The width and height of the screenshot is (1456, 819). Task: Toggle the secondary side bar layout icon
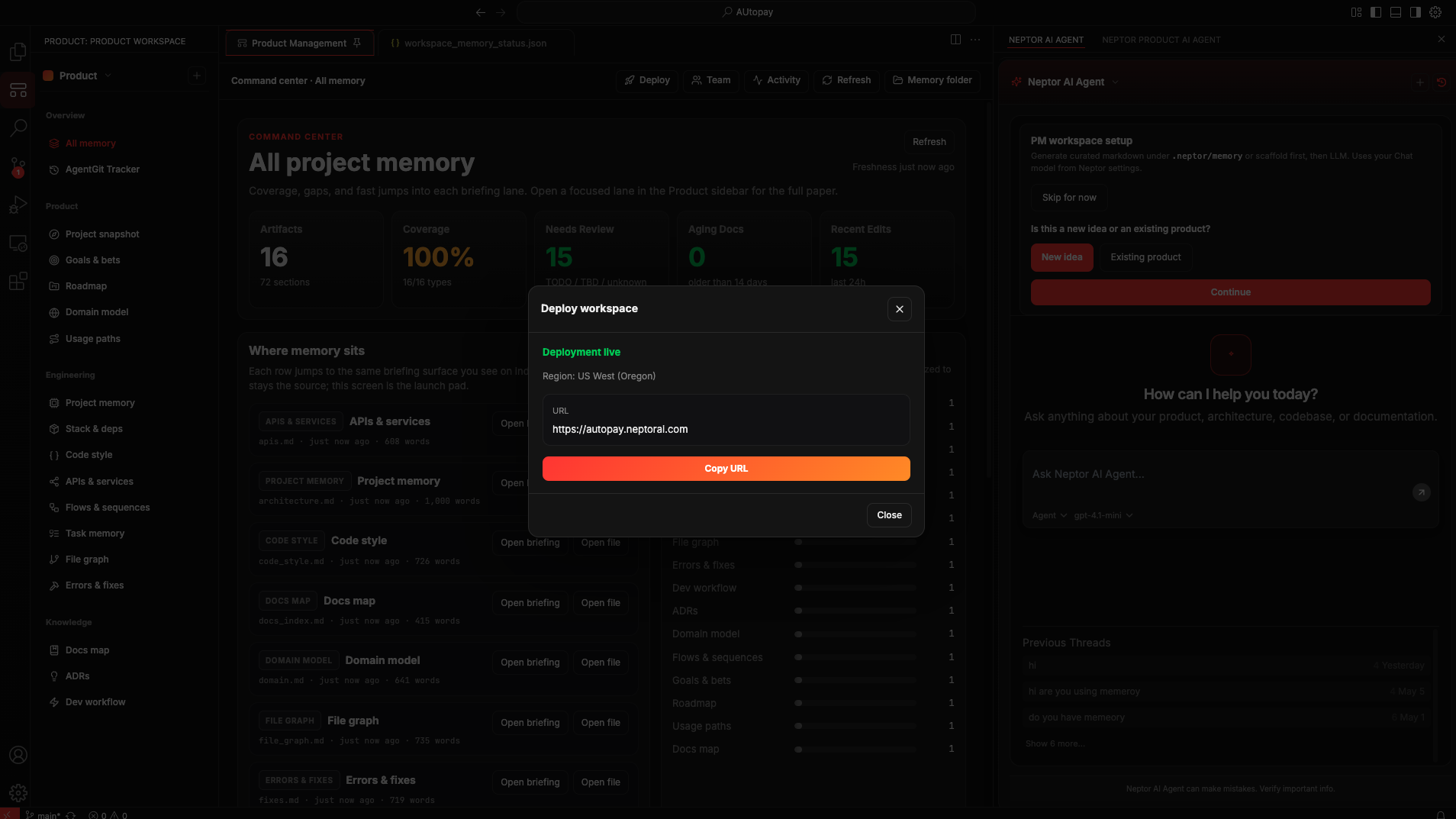pos(1416,12)
